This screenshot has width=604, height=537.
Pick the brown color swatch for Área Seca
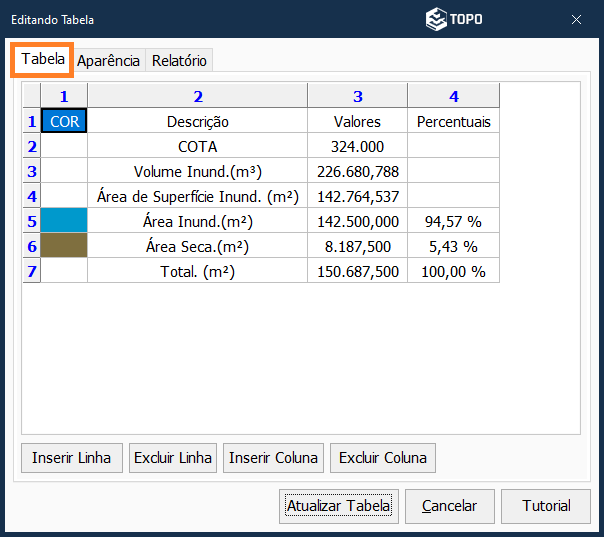click(64, 246)
